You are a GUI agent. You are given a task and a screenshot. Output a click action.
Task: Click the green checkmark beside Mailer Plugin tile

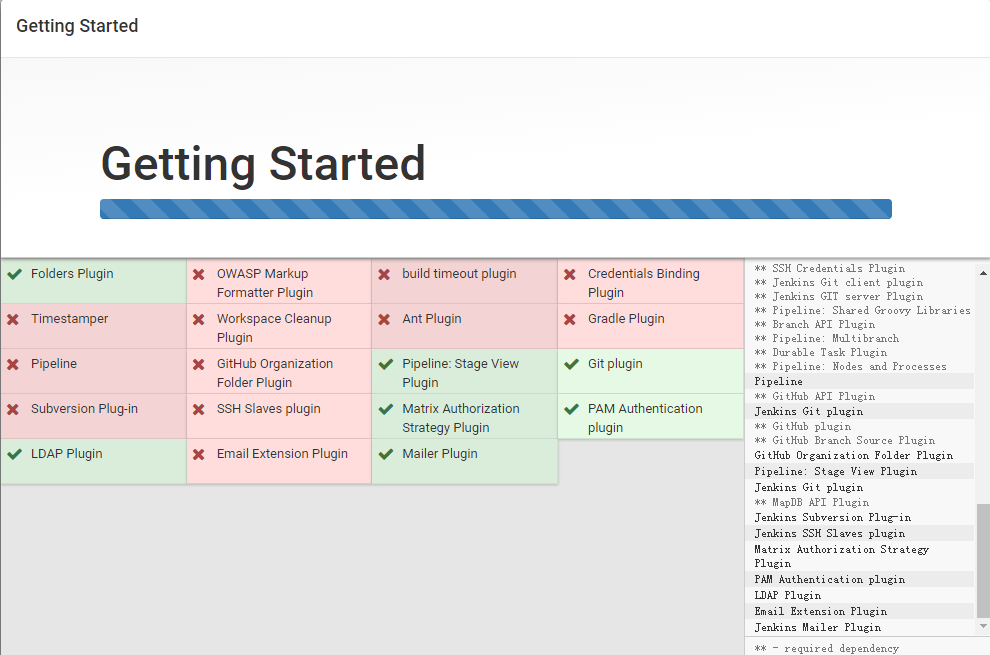[x=386, y=454]
